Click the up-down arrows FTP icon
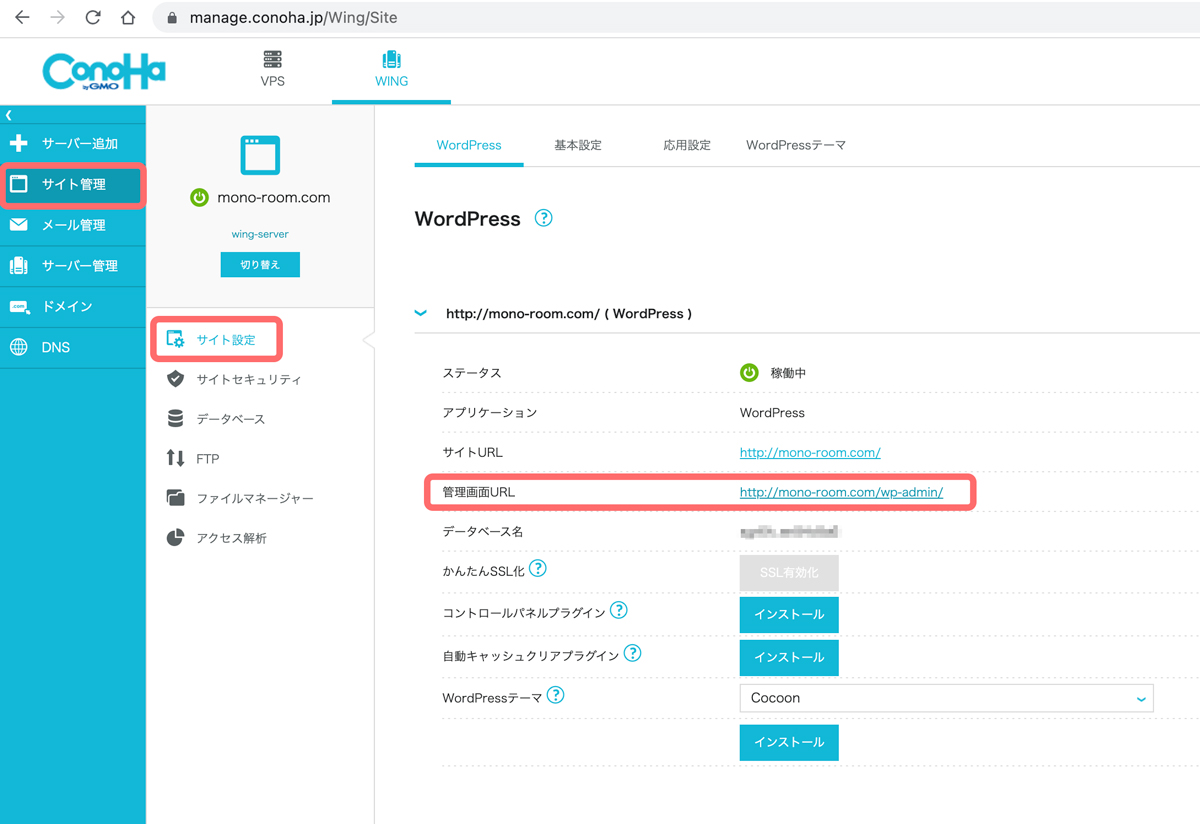The width and height of the screenshot is (1200, 824). tap(175, 458)
